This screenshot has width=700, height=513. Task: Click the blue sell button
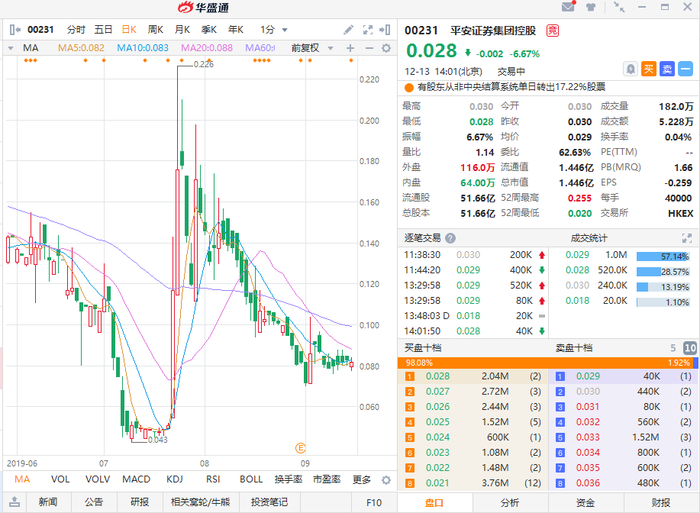[x=667, y=69]
